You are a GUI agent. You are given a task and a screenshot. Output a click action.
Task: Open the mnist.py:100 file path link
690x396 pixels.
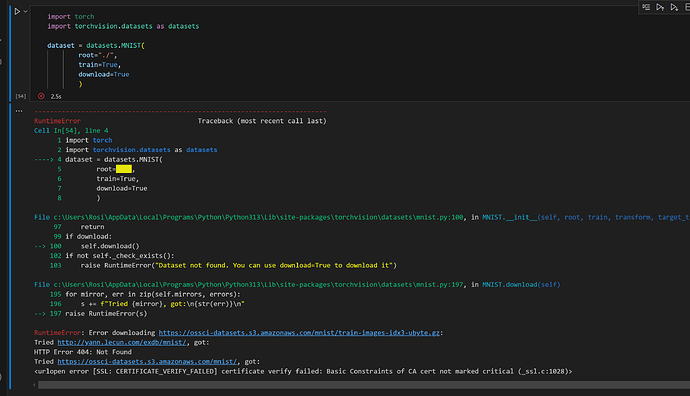pos(249,217)
